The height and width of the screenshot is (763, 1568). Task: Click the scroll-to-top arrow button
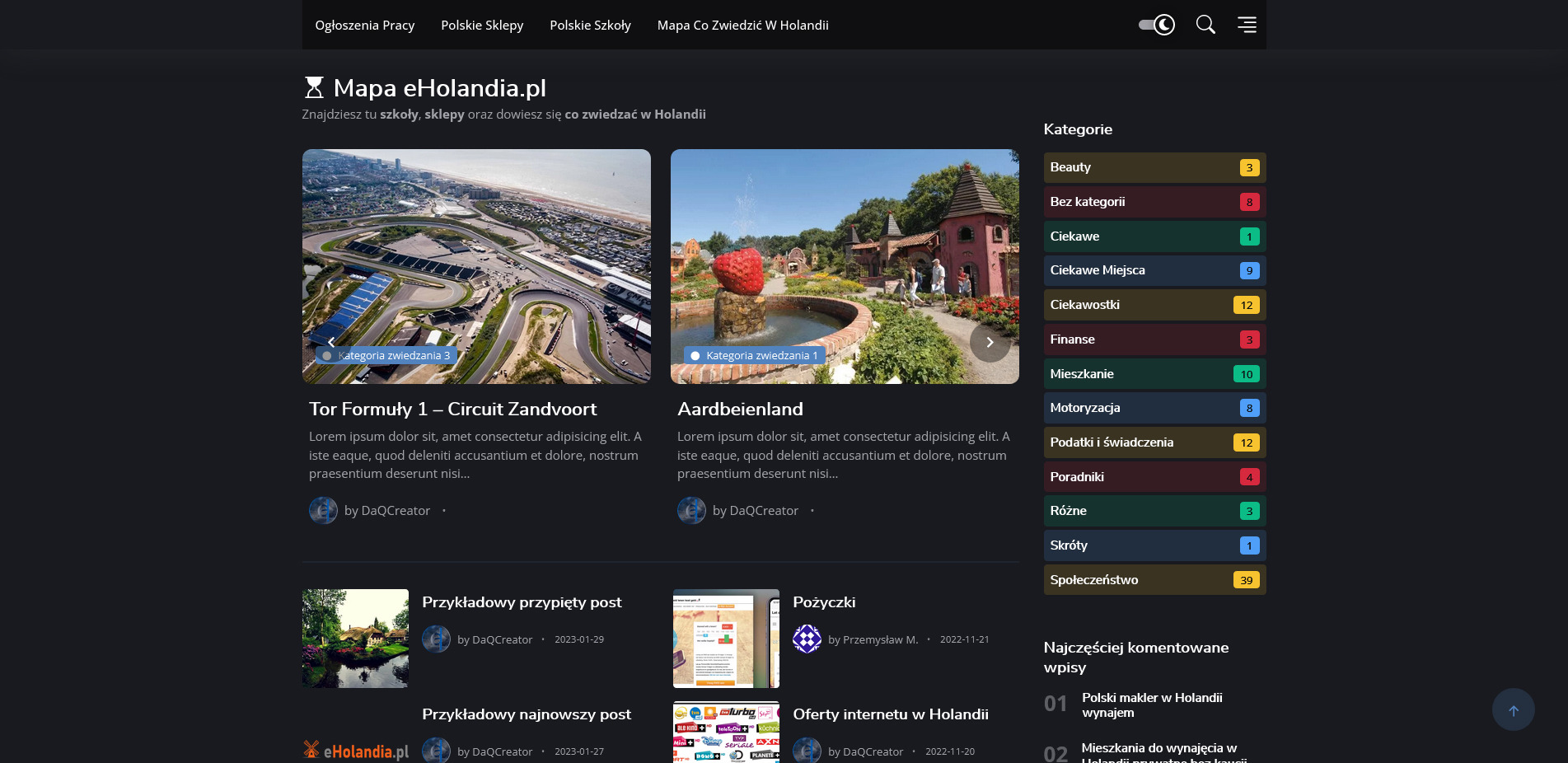[1514, 709]
